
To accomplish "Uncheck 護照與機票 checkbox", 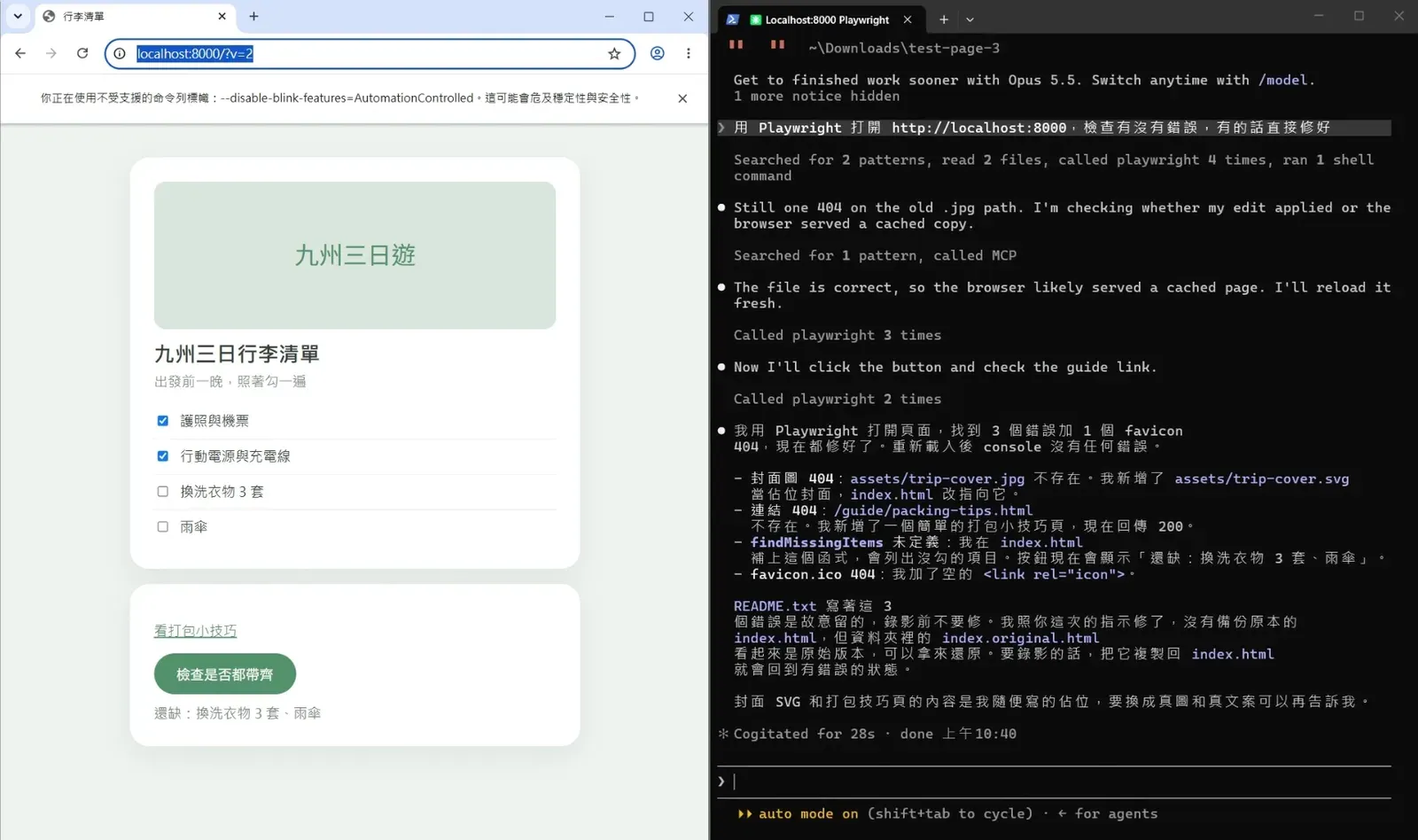I will (163, 421).
